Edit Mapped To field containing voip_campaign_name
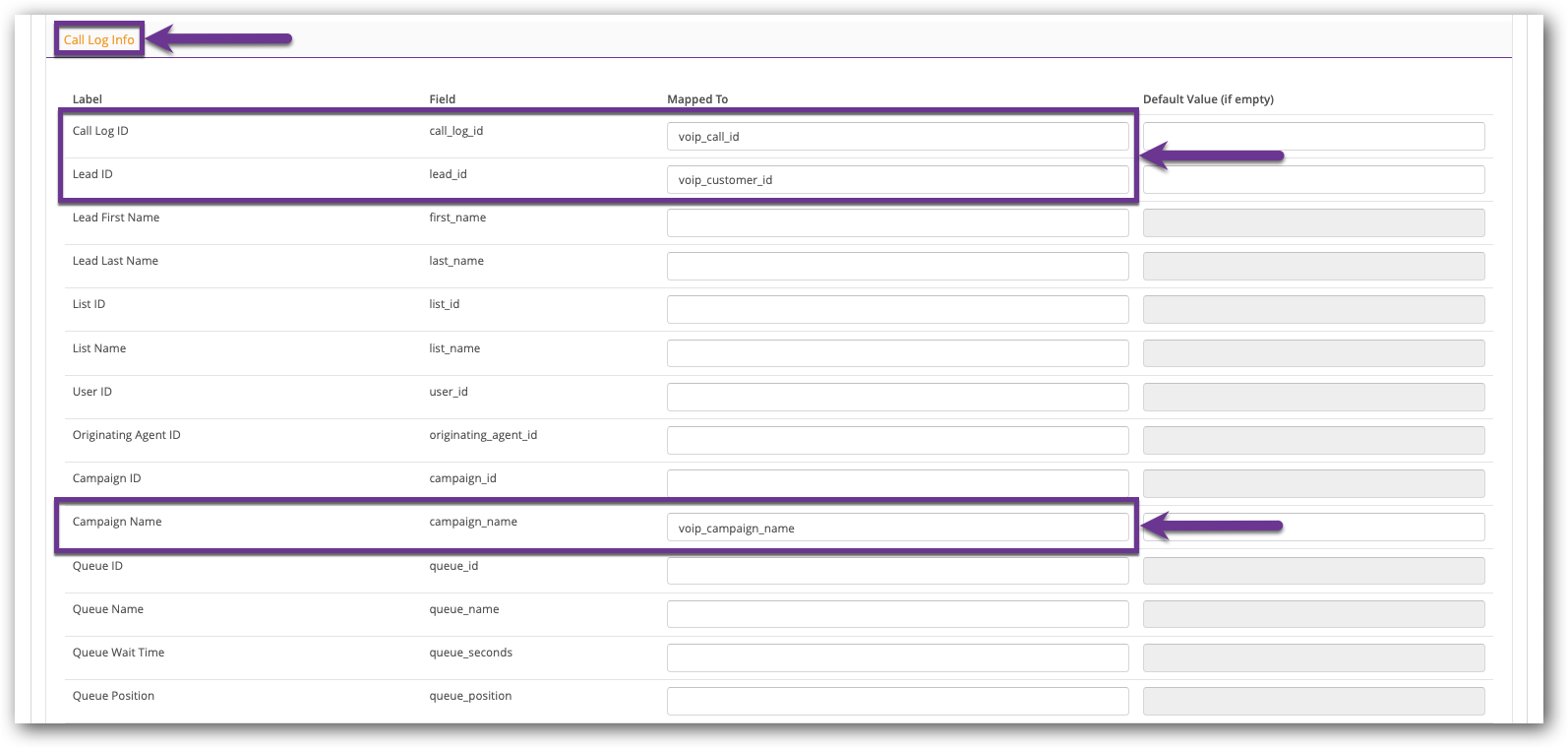1568x748 pixels. pyautogui.click(x=897, y=528)
